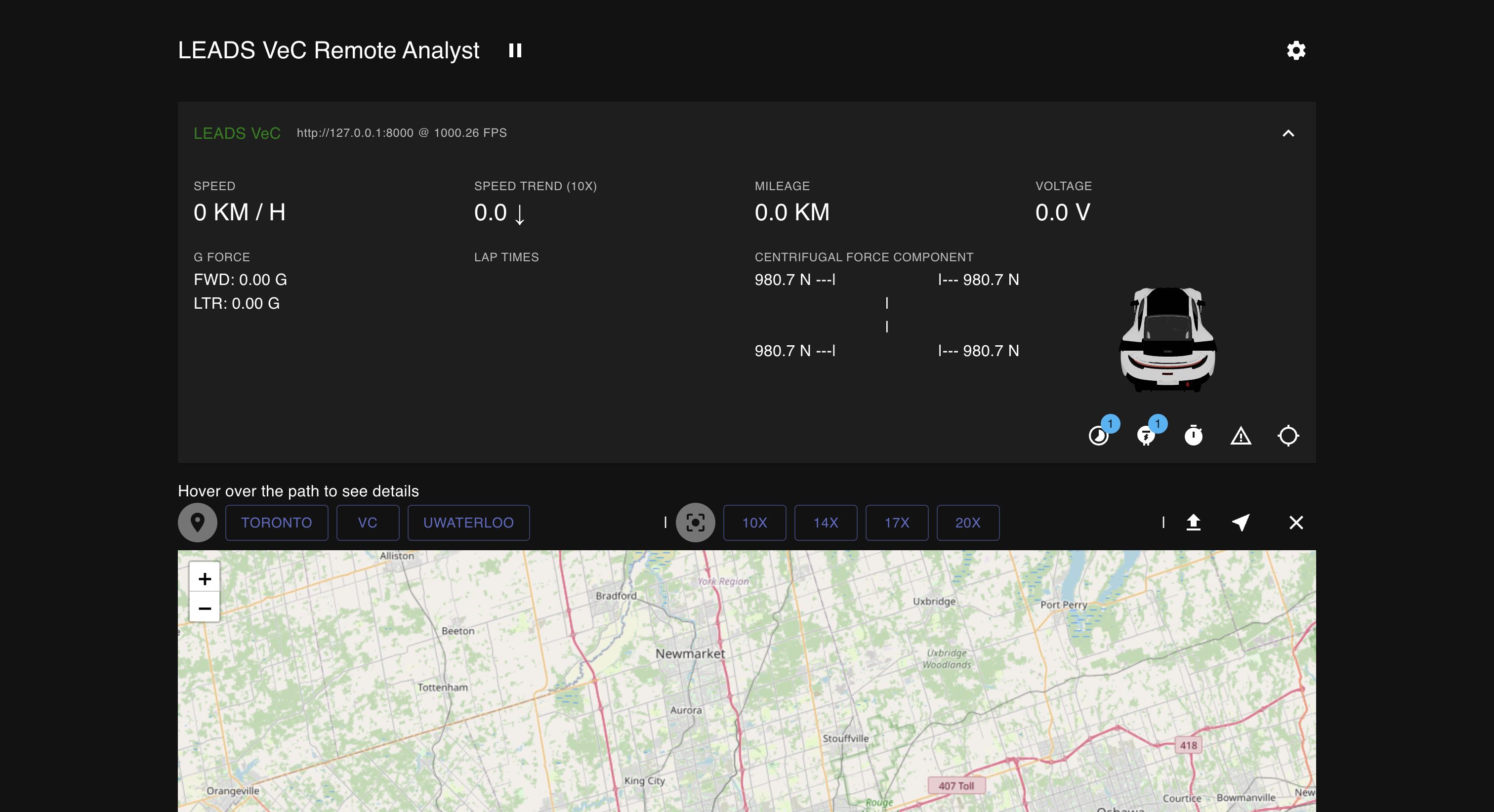1494x812 pixels.
Task: Click the upload arrow icon
Action: 1193,523
